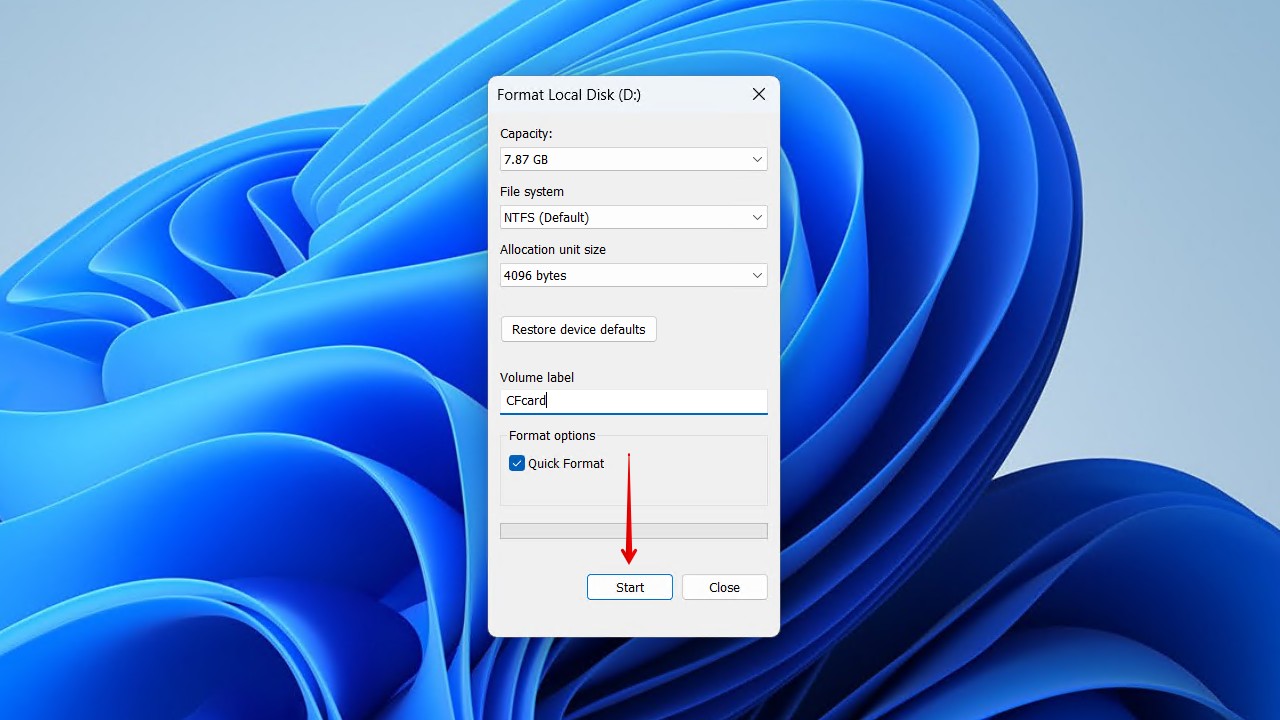Click the Capacity dropdown chevron arrow
The height and width of the screenshot is (720, 1280).
click(757, 159)
